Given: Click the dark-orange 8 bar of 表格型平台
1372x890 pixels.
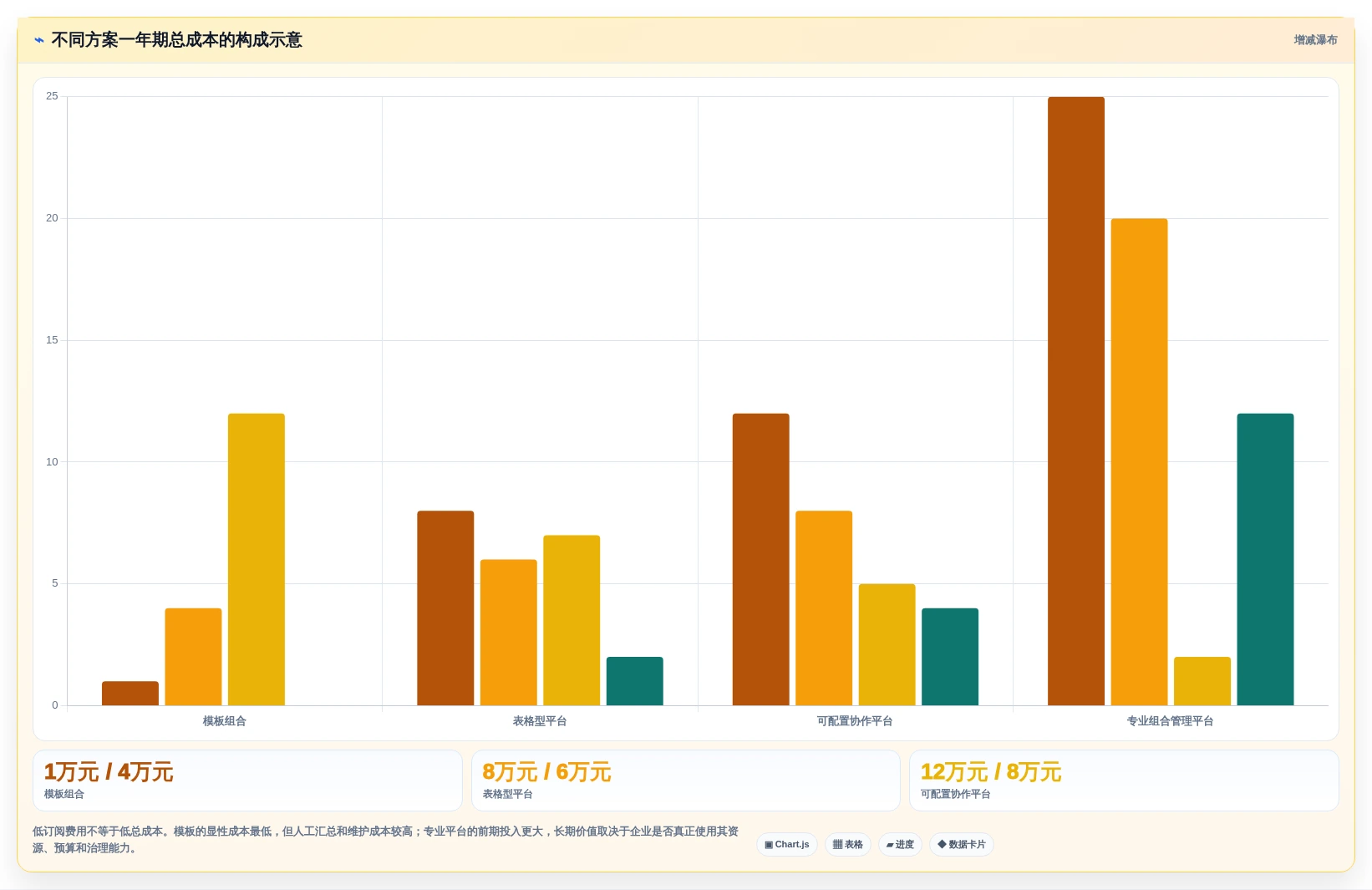Looking at the screenshot, I should (x=445, y=608).
